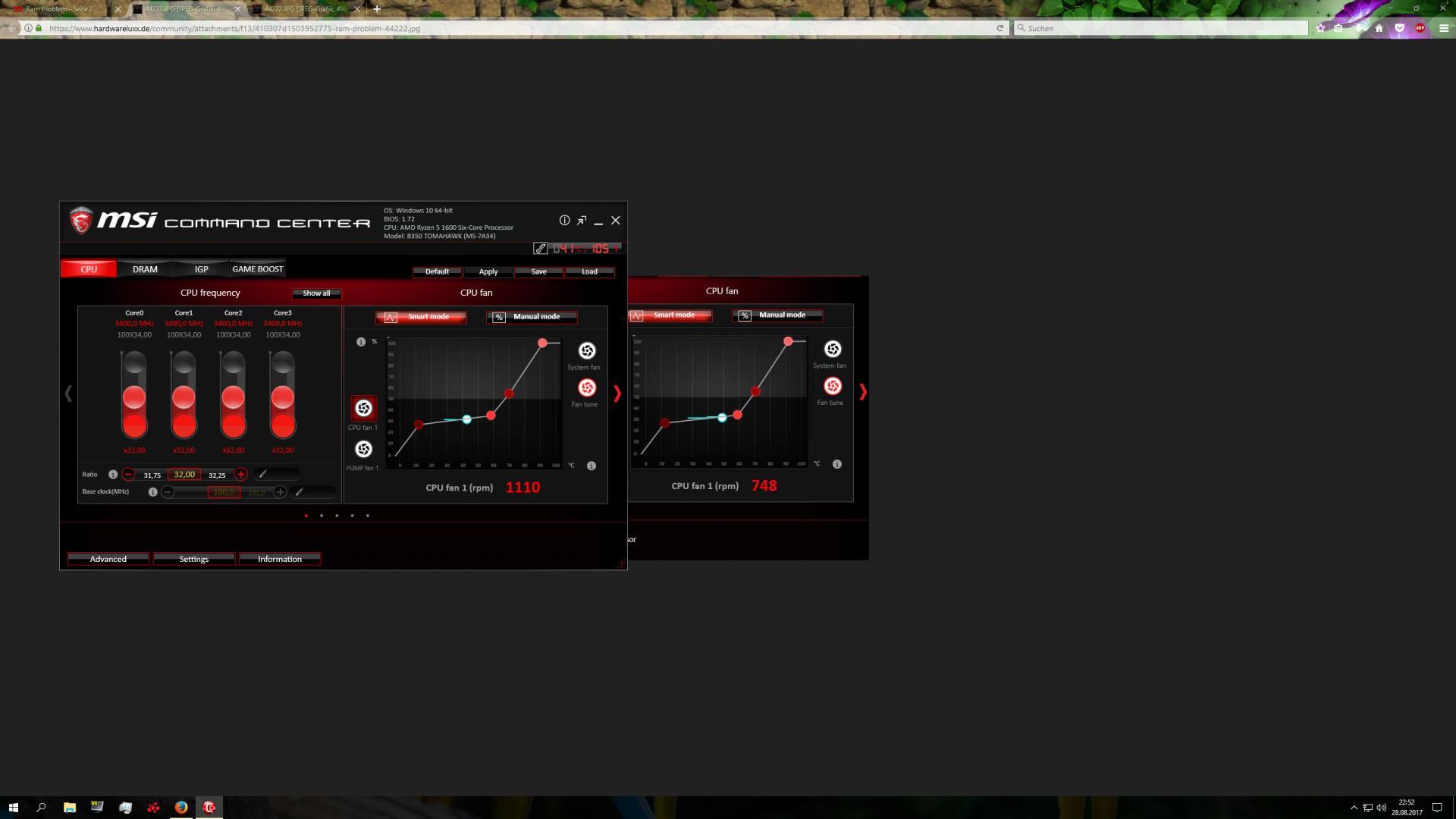
Task: Click info icon next to °C axis
Action: 591,466
